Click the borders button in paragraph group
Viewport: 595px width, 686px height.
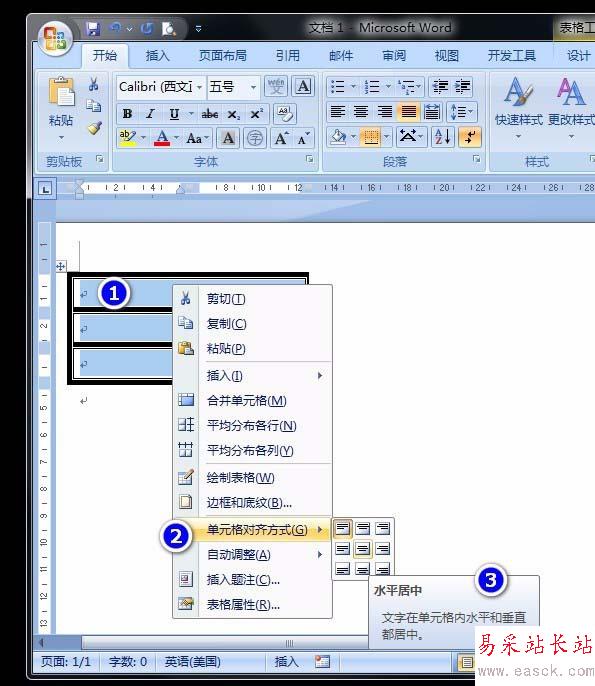click(371, 137)
